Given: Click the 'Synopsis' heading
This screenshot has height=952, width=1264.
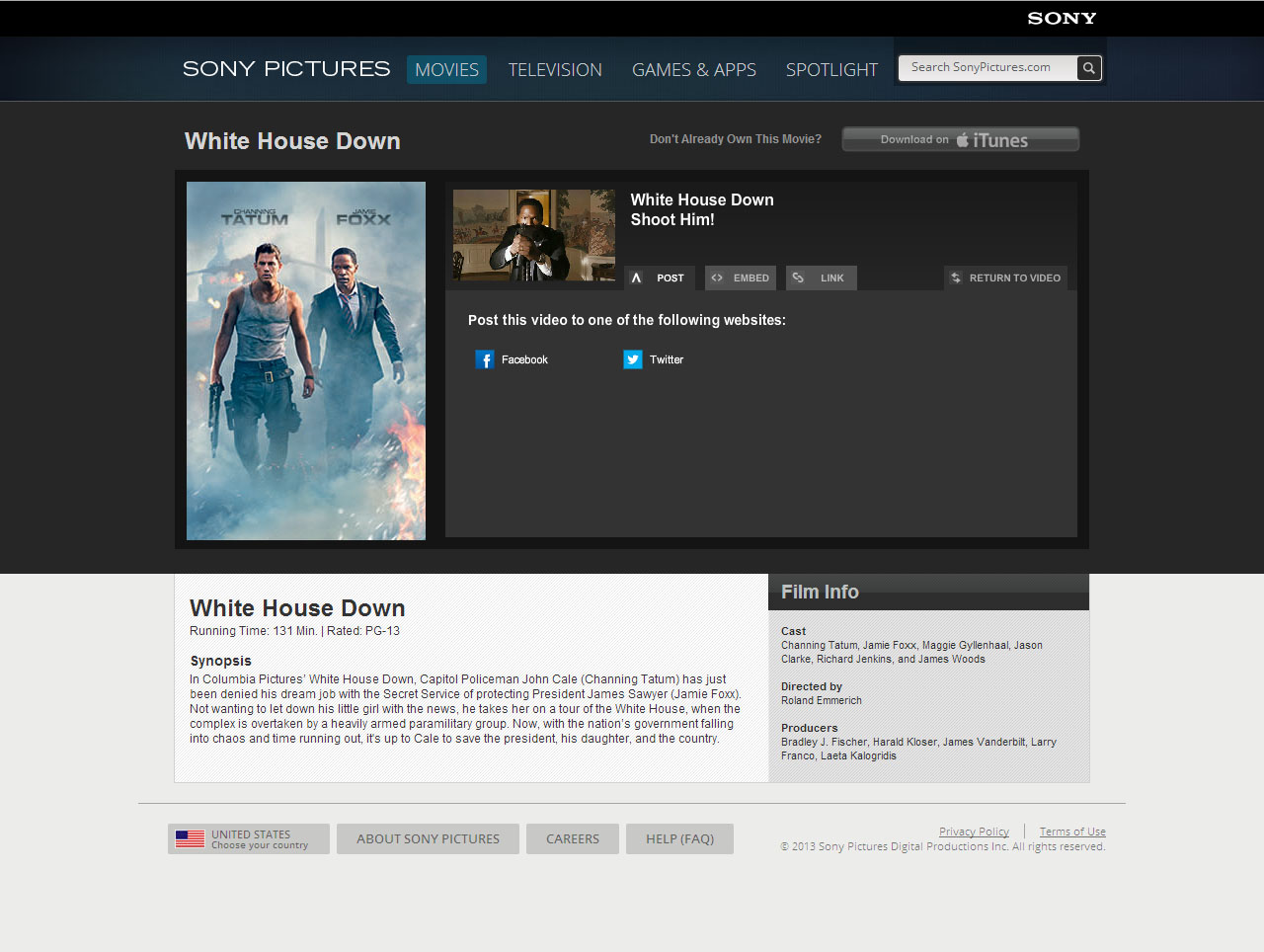Looking at the screenshot, I should [x=221, y=661].
